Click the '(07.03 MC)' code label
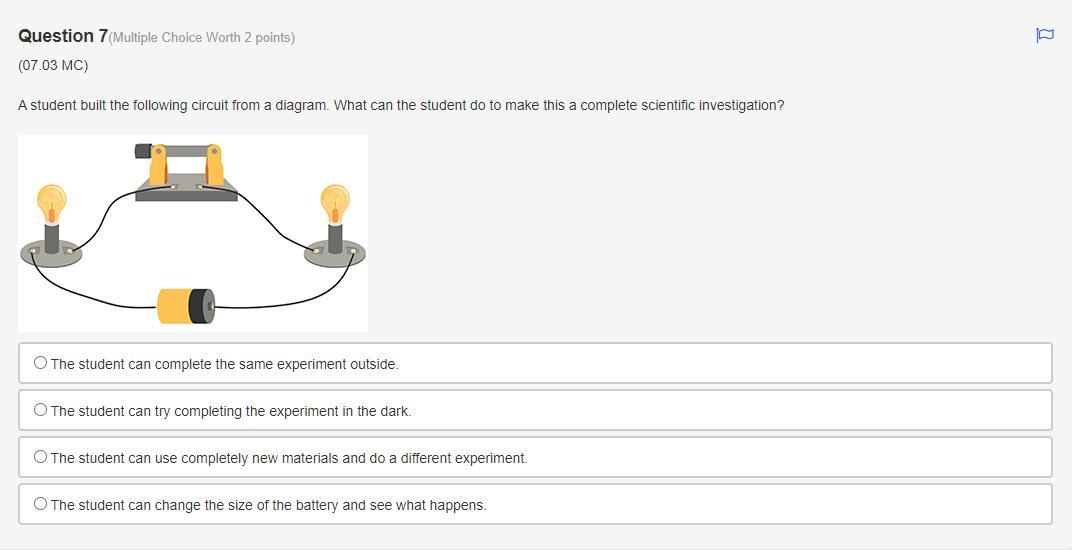Image resolution: width=1072 pixels, height=550 pixels. point(53,65)
